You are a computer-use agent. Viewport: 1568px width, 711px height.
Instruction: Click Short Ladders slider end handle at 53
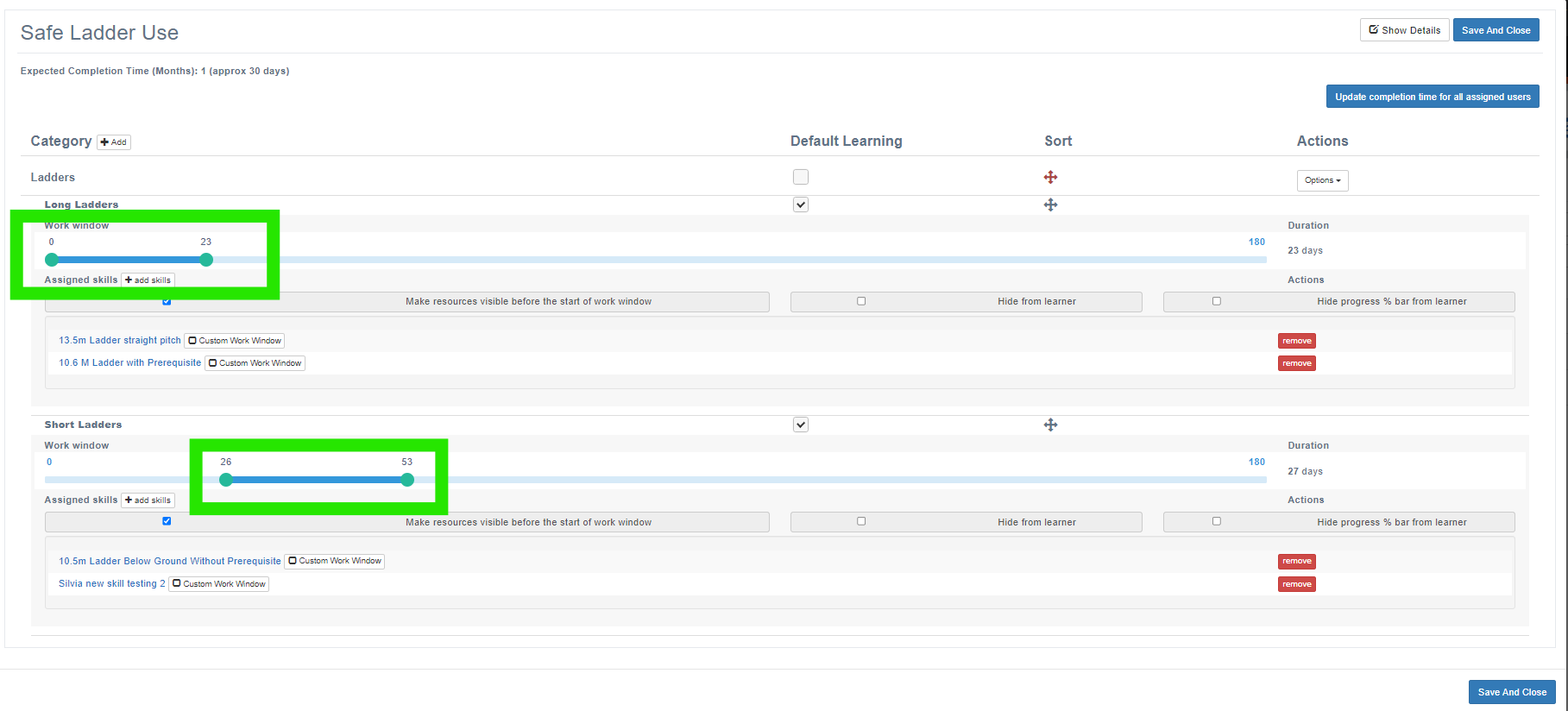tap(407, 480)
